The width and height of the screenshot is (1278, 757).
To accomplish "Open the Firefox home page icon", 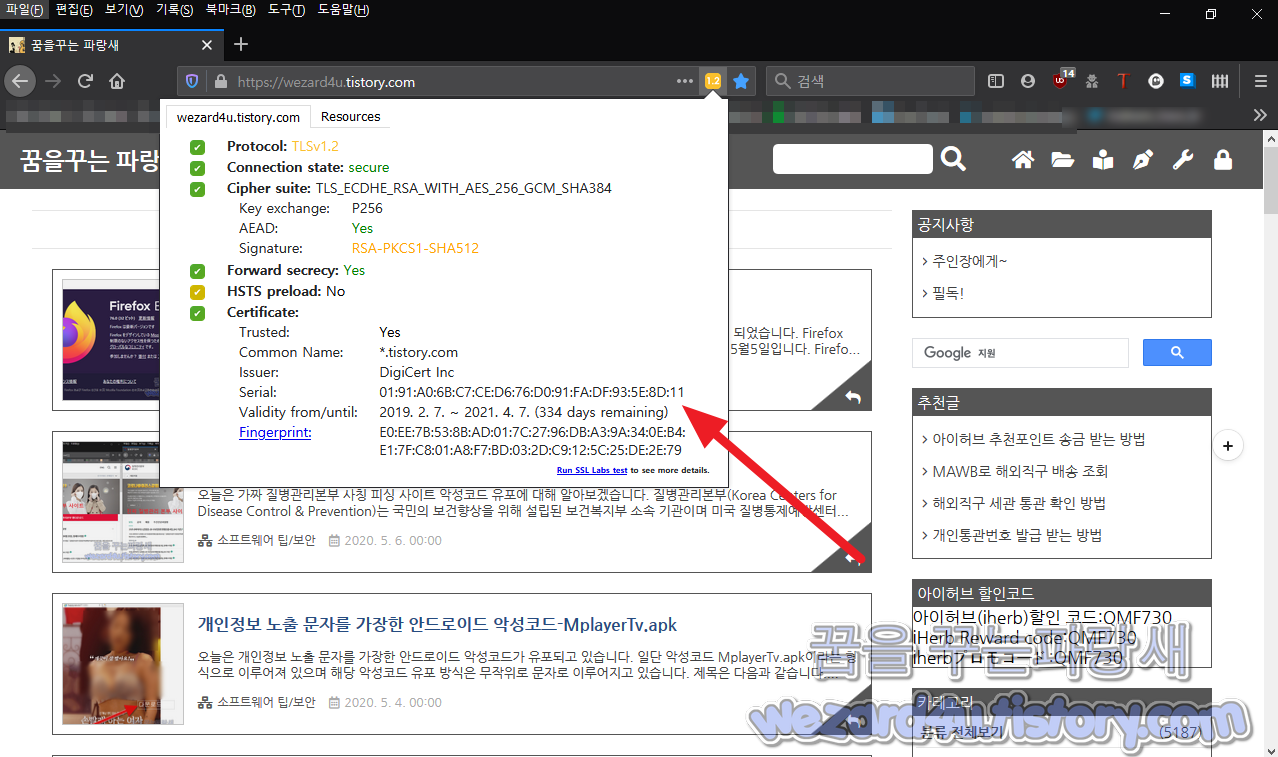I will (117, 81).
